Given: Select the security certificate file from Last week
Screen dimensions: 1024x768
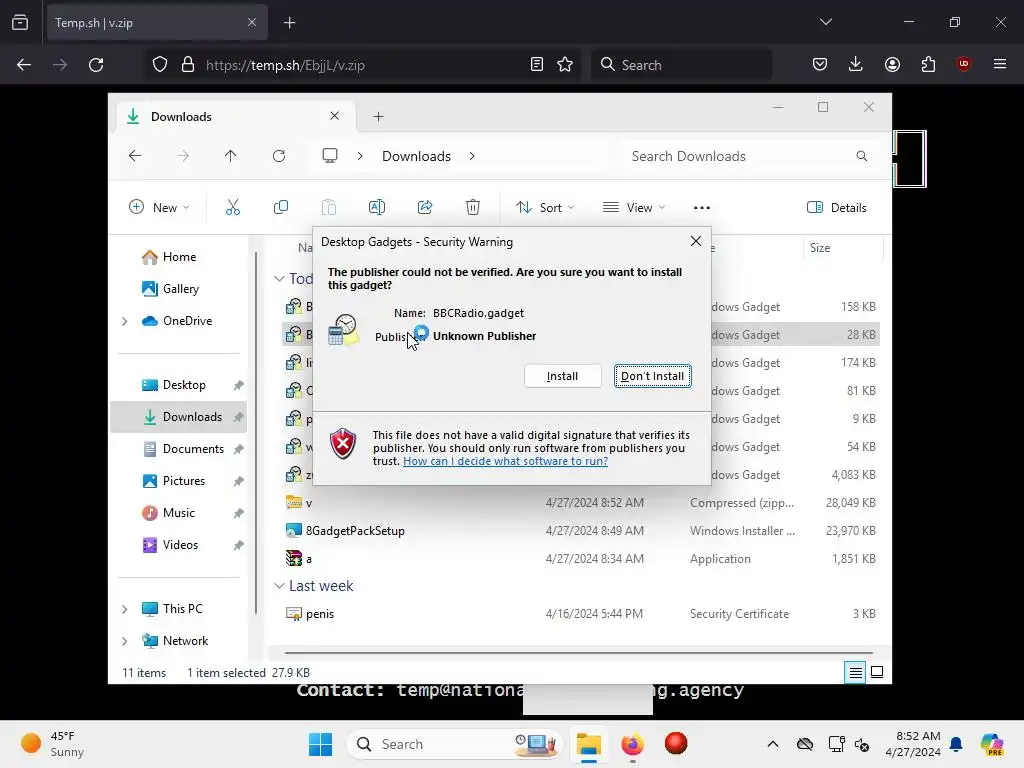Looking at the screenshot, I should tap(320, 614).
